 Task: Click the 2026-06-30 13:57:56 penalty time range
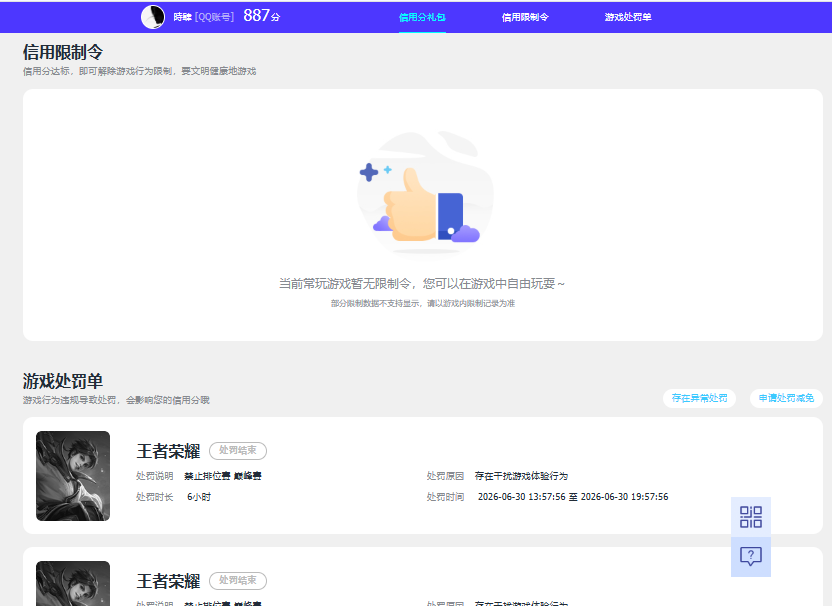573,497
